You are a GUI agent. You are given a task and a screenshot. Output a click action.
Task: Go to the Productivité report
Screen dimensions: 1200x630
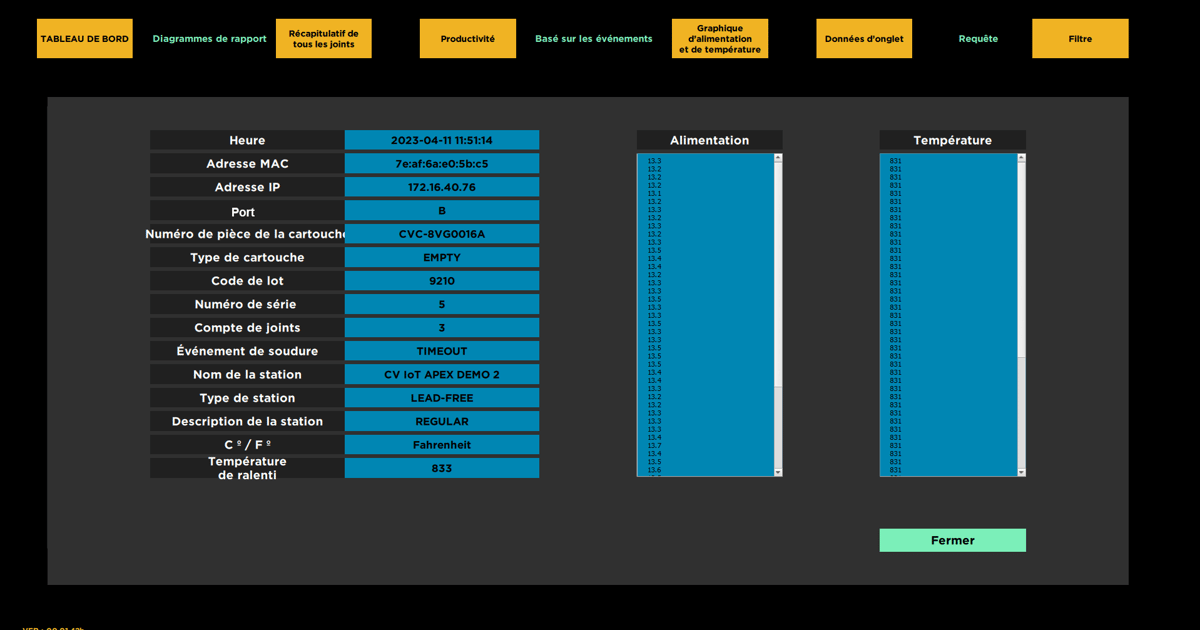pos(467,39)
